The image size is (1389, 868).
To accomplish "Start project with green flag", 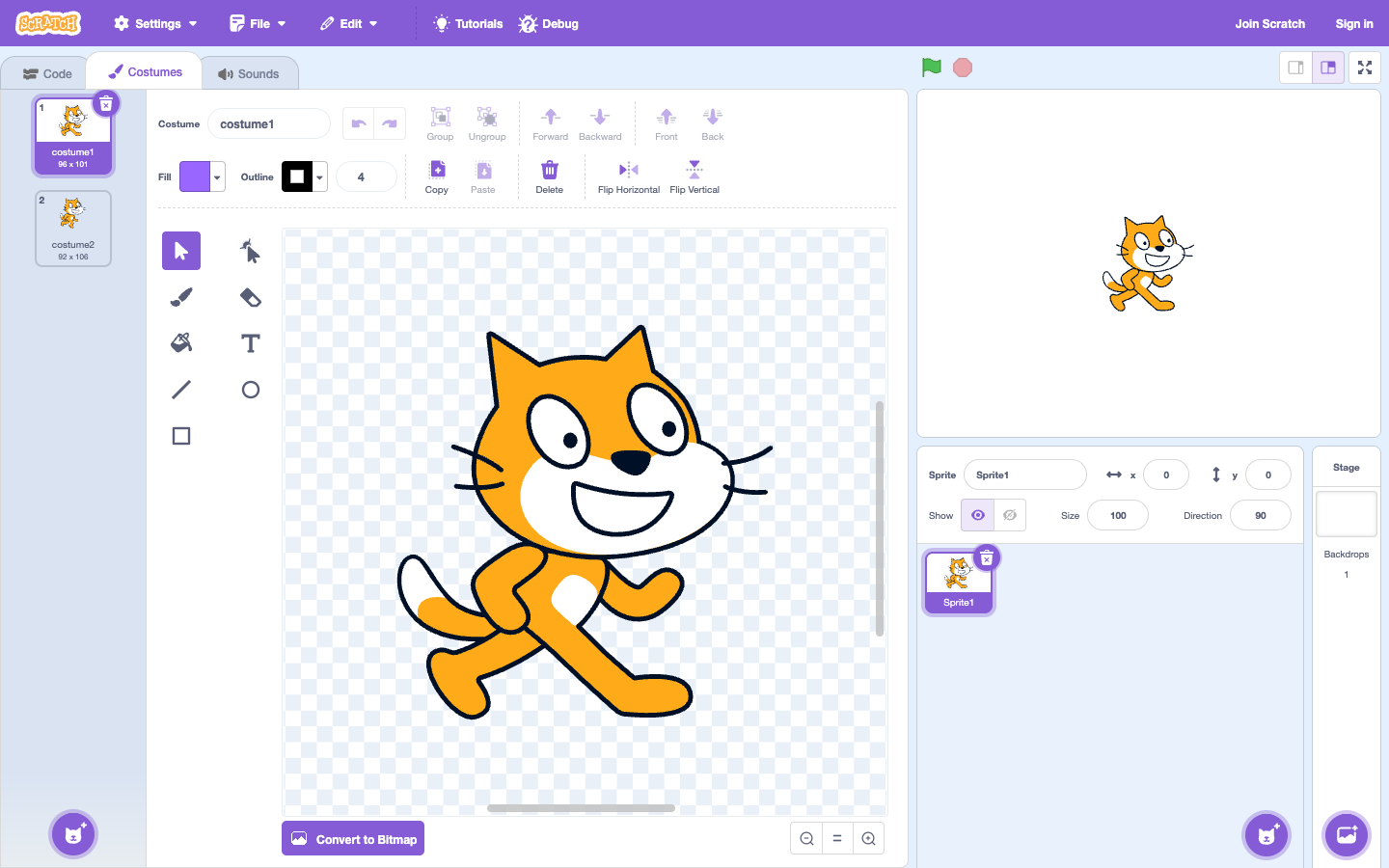I will (x=932, y=68).
